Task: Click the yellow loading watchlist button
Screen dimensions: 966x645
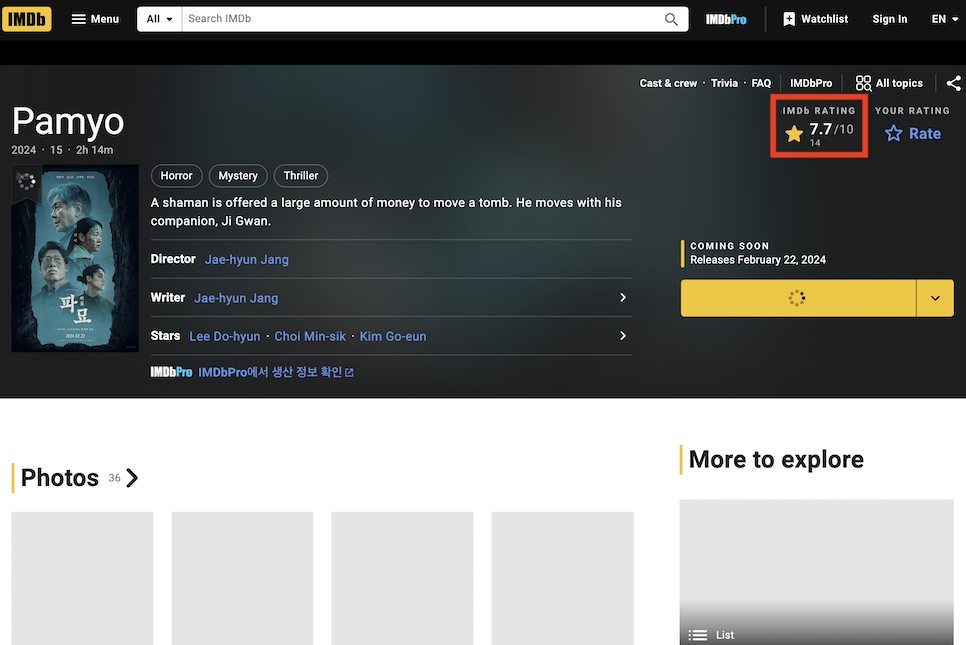Action: tap(798, 298)
